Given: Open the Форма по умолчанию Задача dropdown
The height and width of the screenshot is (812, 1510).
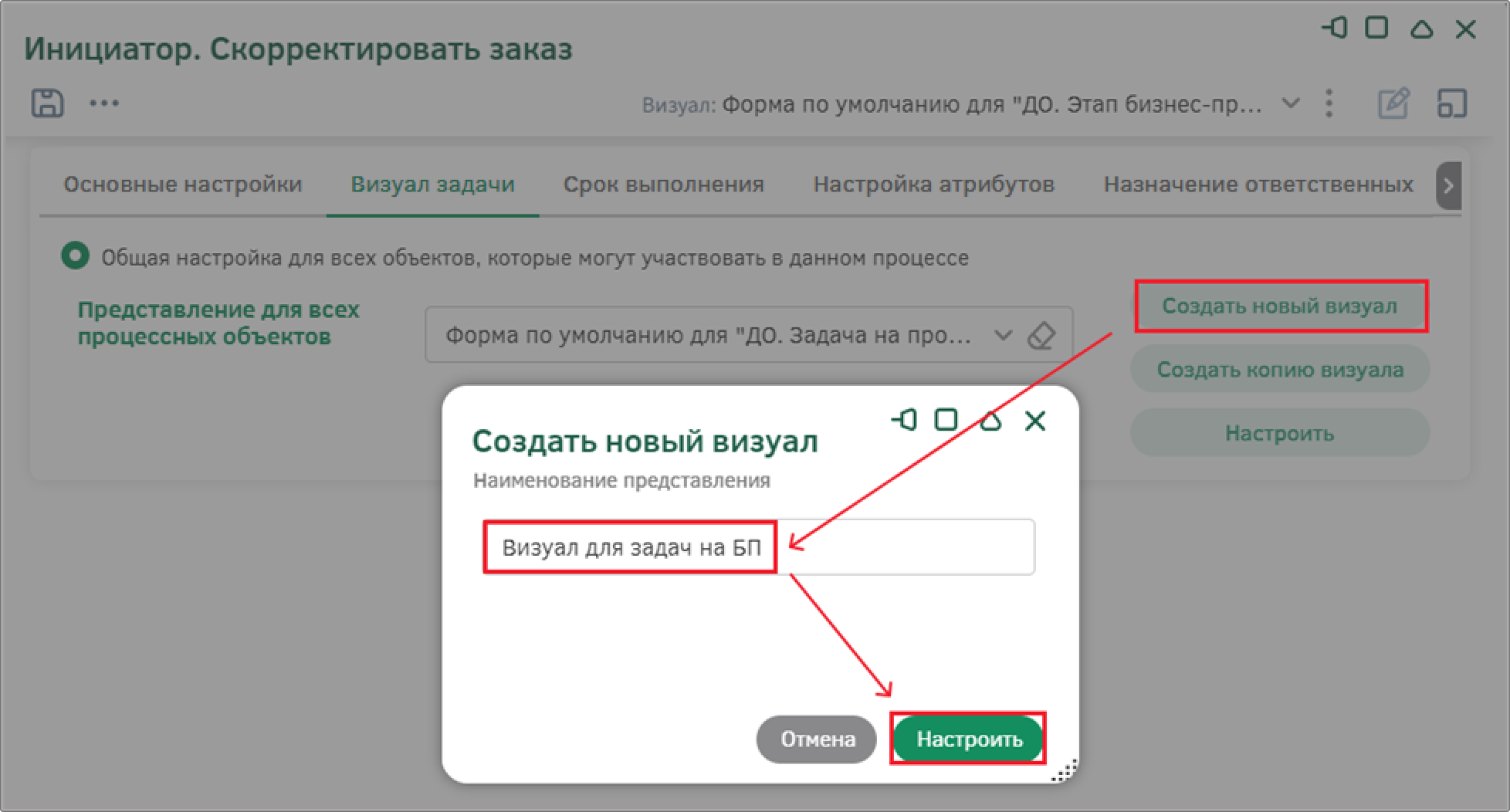Looking at the screenshot, I should 1003,335.
